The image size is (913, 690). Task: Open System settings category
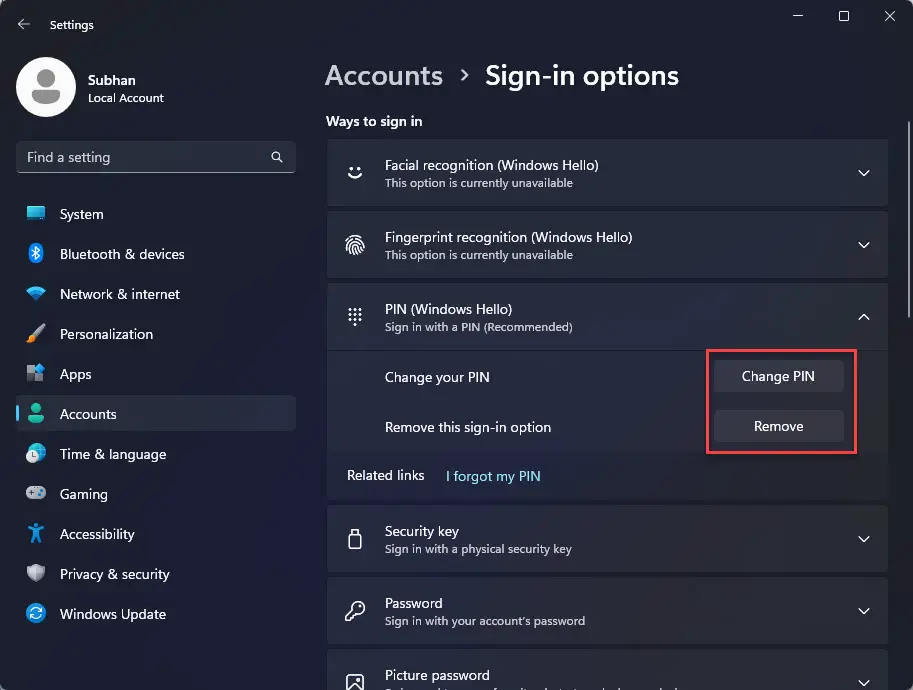(x=156, y=214)
